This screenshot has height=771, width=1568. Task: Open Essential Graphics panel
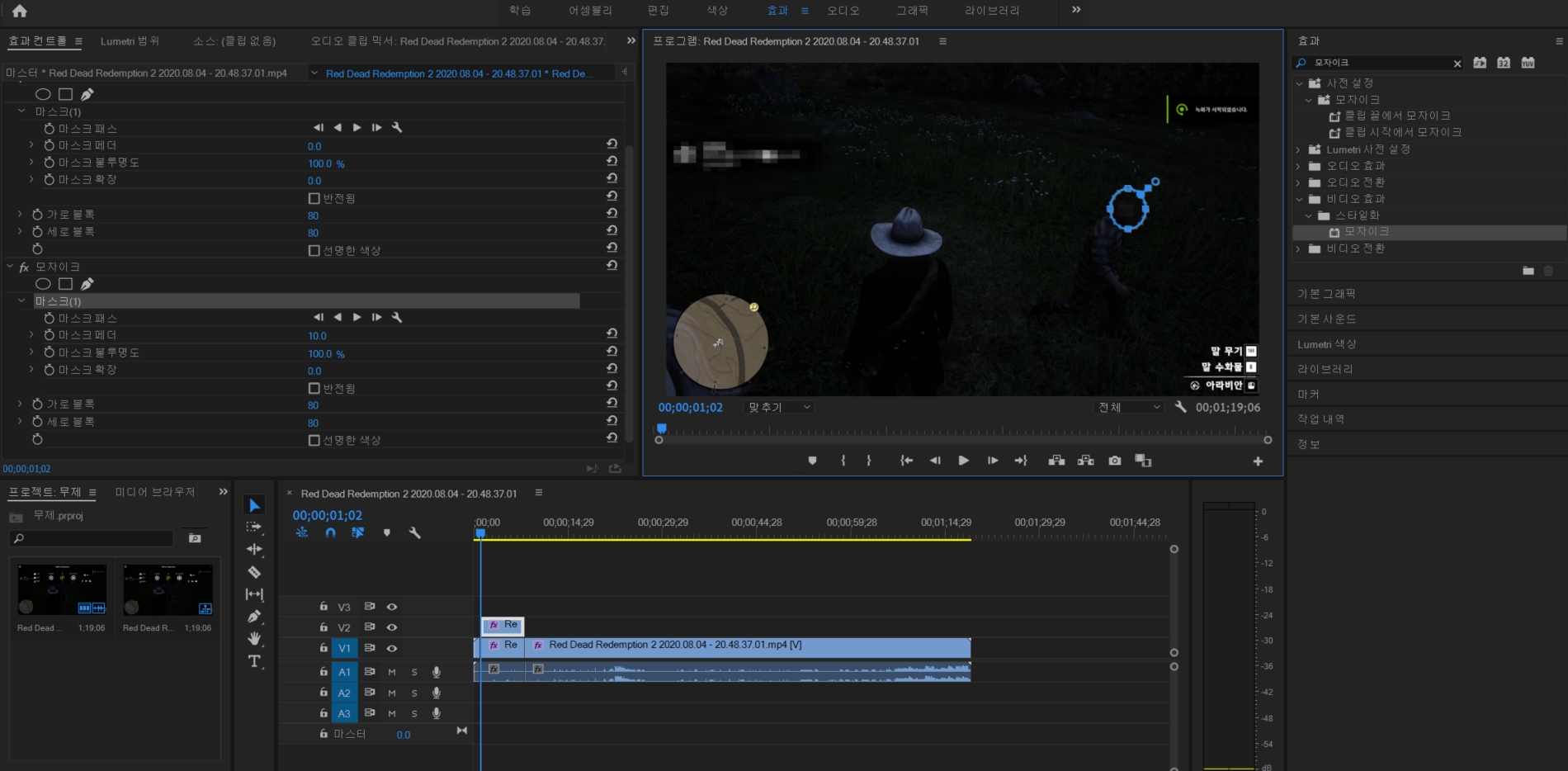click(1326, 294)
